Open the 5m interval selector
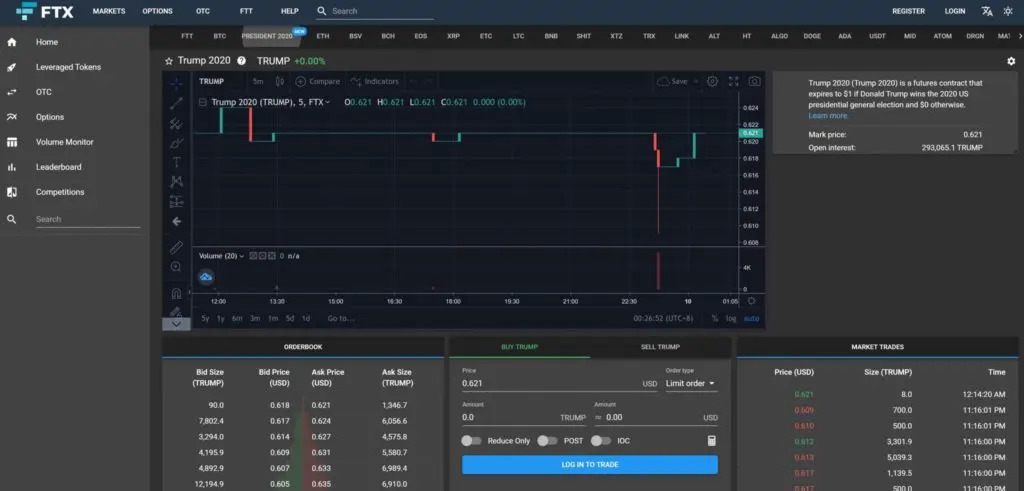The image size is (1024, 491). point(258,82)
